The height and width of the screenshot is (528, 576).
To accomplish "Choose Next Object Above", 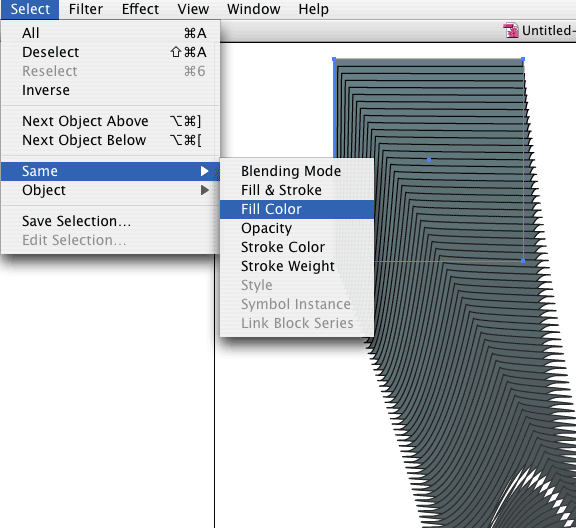I will coord(111,121).
